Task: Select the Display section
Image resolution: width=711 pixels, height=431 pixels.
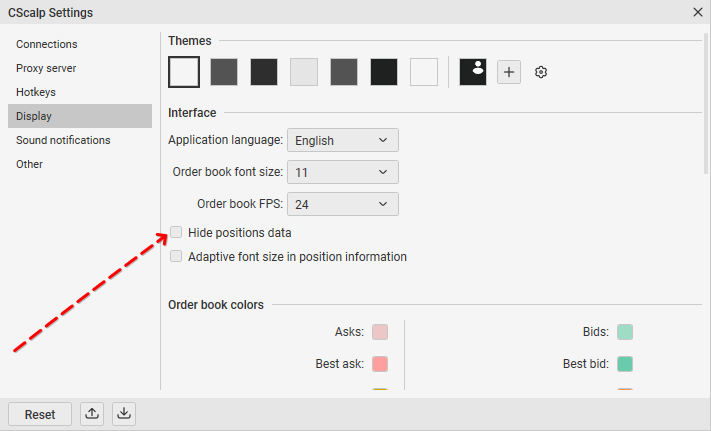Action: [x=80, y=116]
